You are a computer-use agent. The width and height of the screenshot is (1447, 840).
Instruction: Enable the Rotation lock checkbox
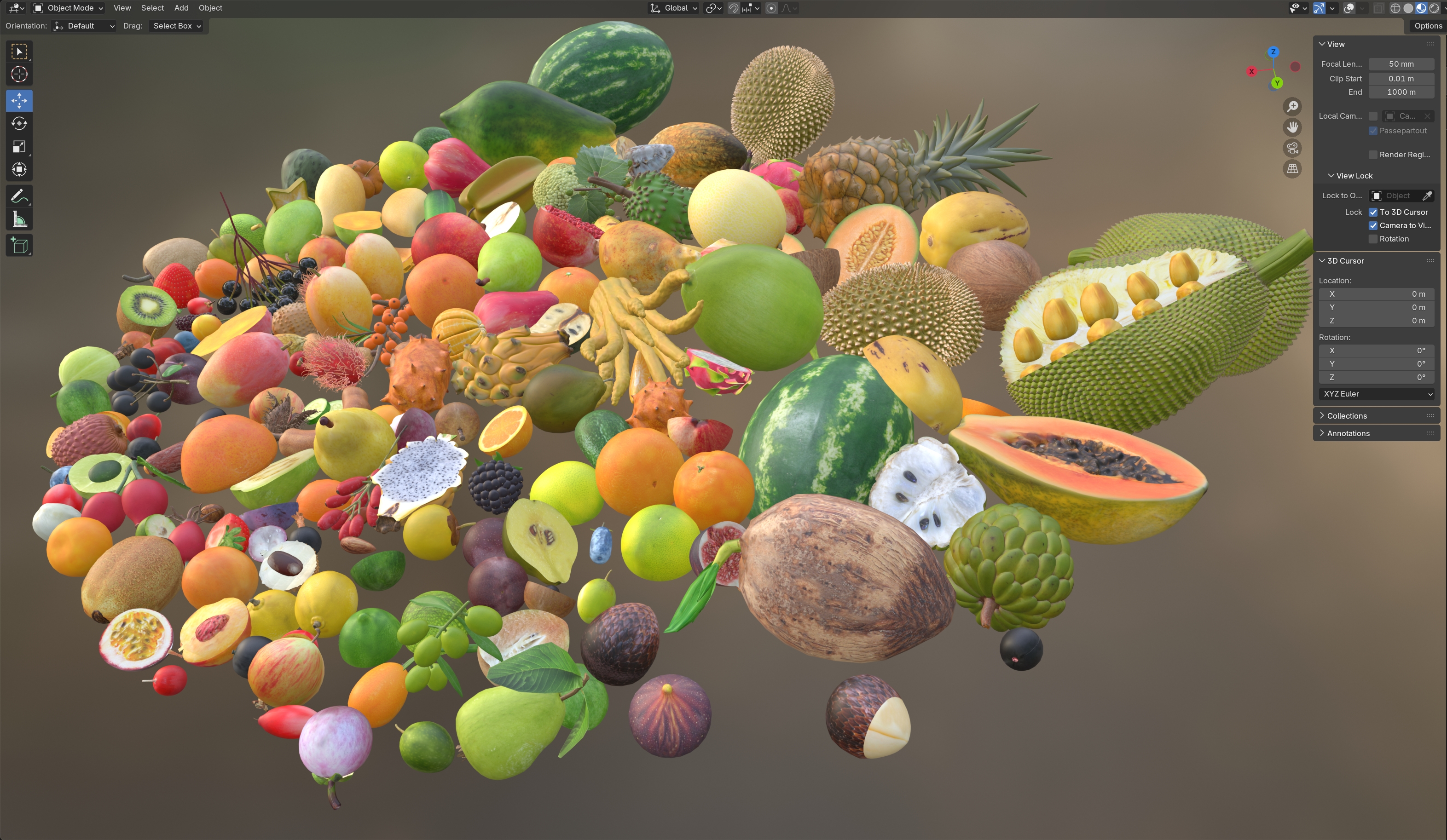pyautogui.click(x=1373, y=239)
